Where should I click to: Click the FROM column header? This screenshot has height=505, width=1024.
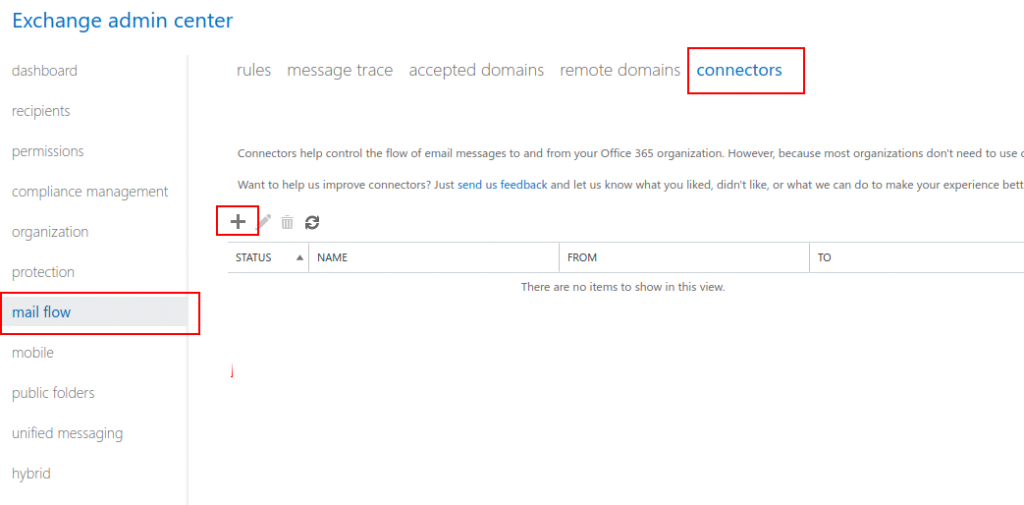pyautogui.click(x=582, y=258)
